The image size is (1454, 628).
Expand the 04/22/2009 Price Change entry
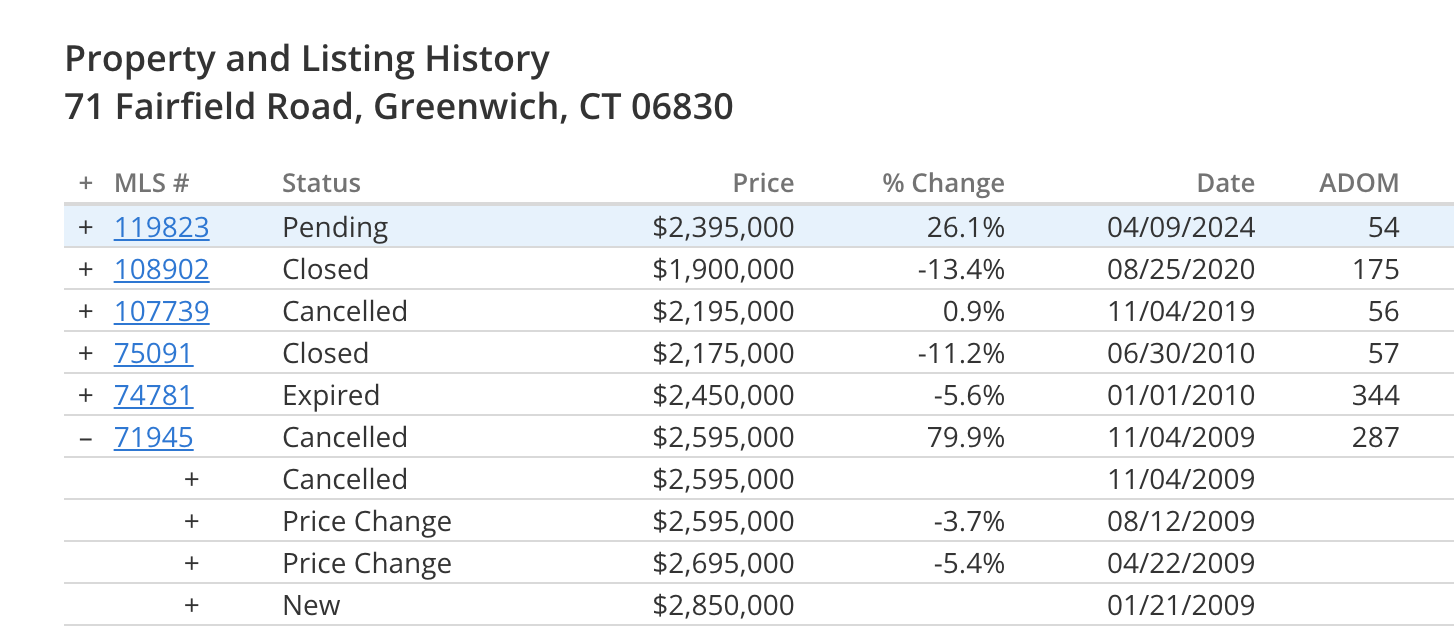192,563
